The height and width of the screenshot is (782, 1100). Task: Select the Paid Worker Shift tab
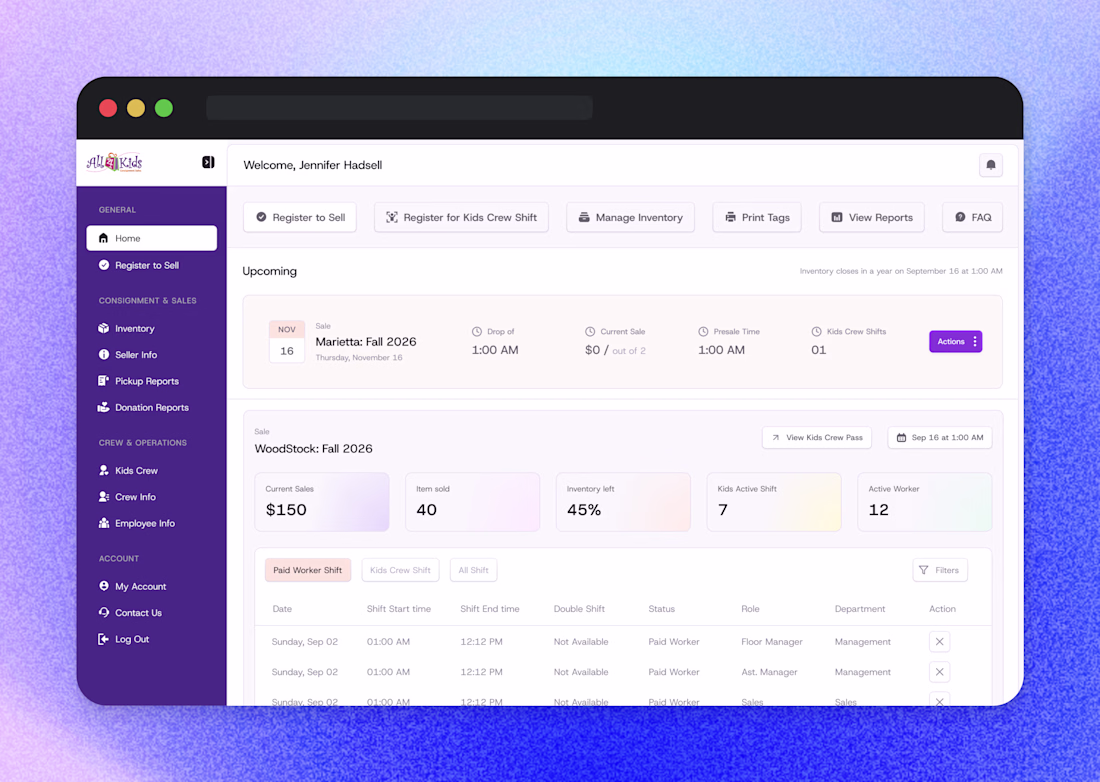(307, 570)
